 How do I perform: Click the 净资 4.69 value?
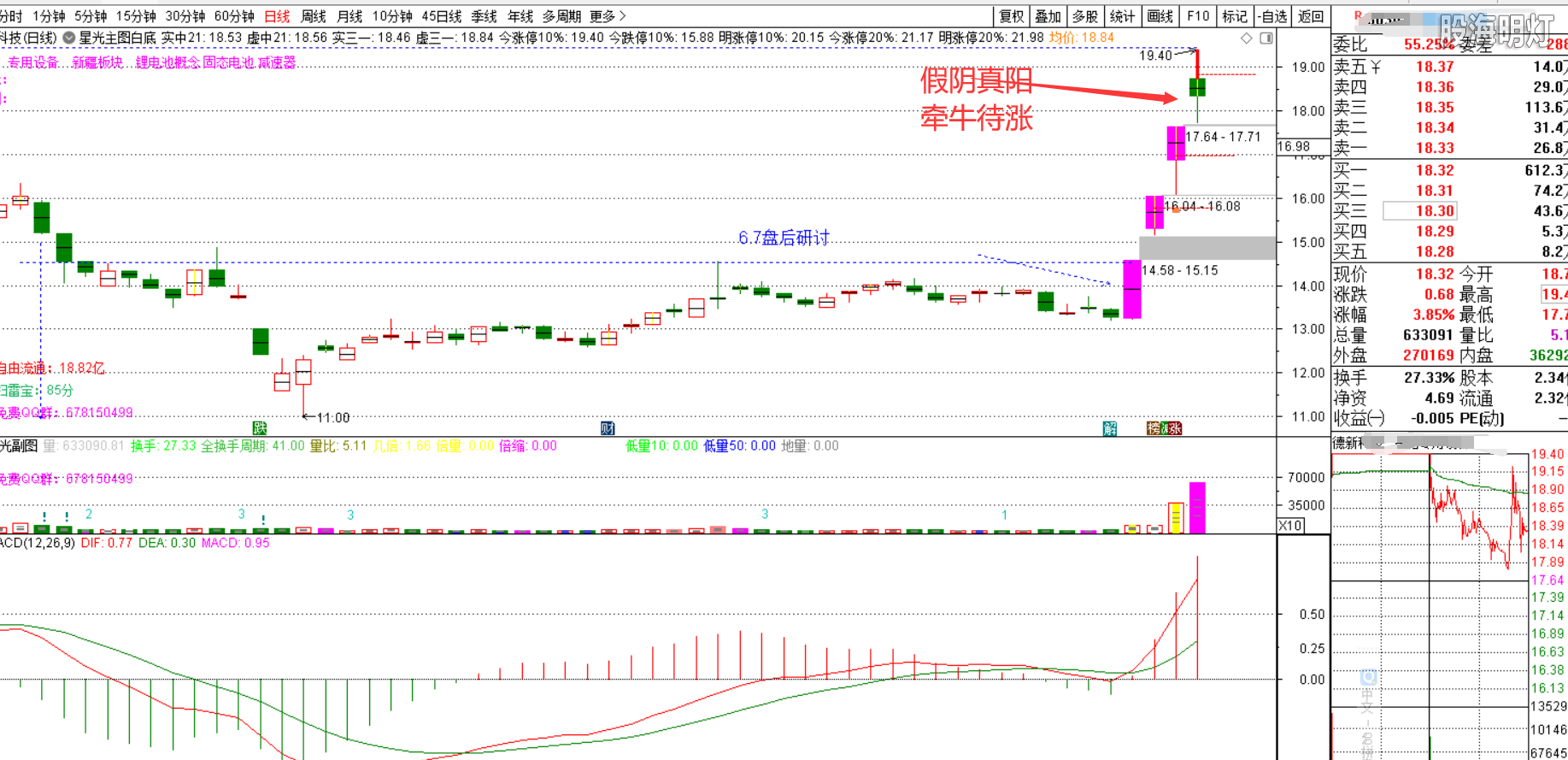1439,398
